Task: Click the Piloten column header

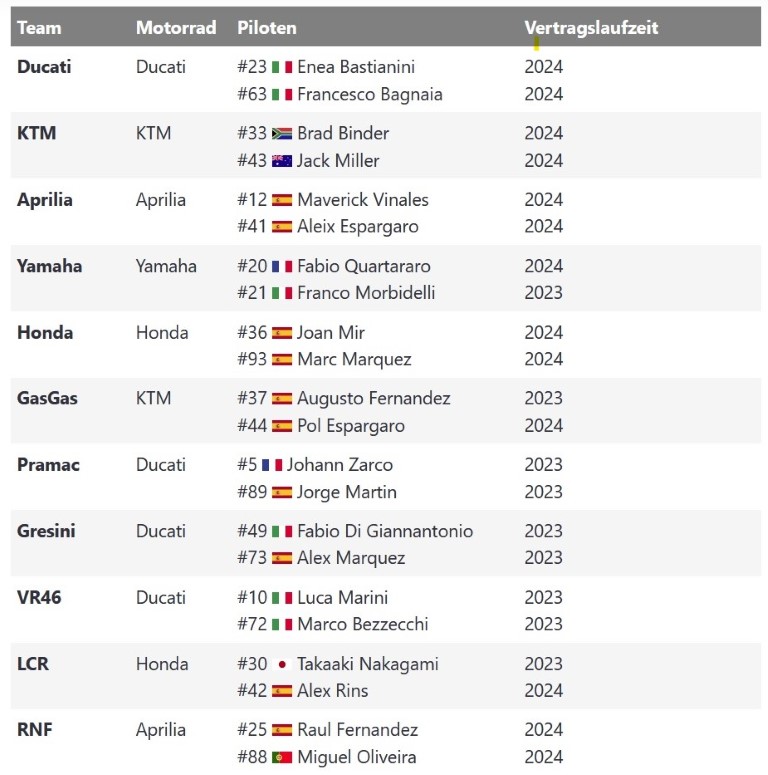Action: 267,28
